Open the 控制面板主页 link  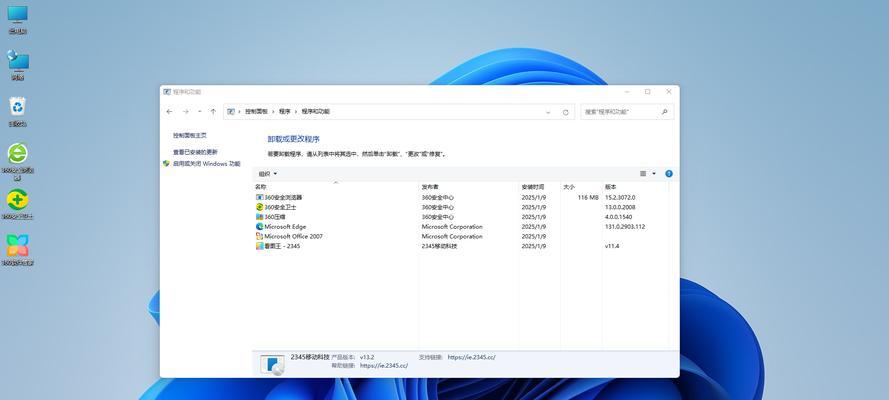point(190,136)
